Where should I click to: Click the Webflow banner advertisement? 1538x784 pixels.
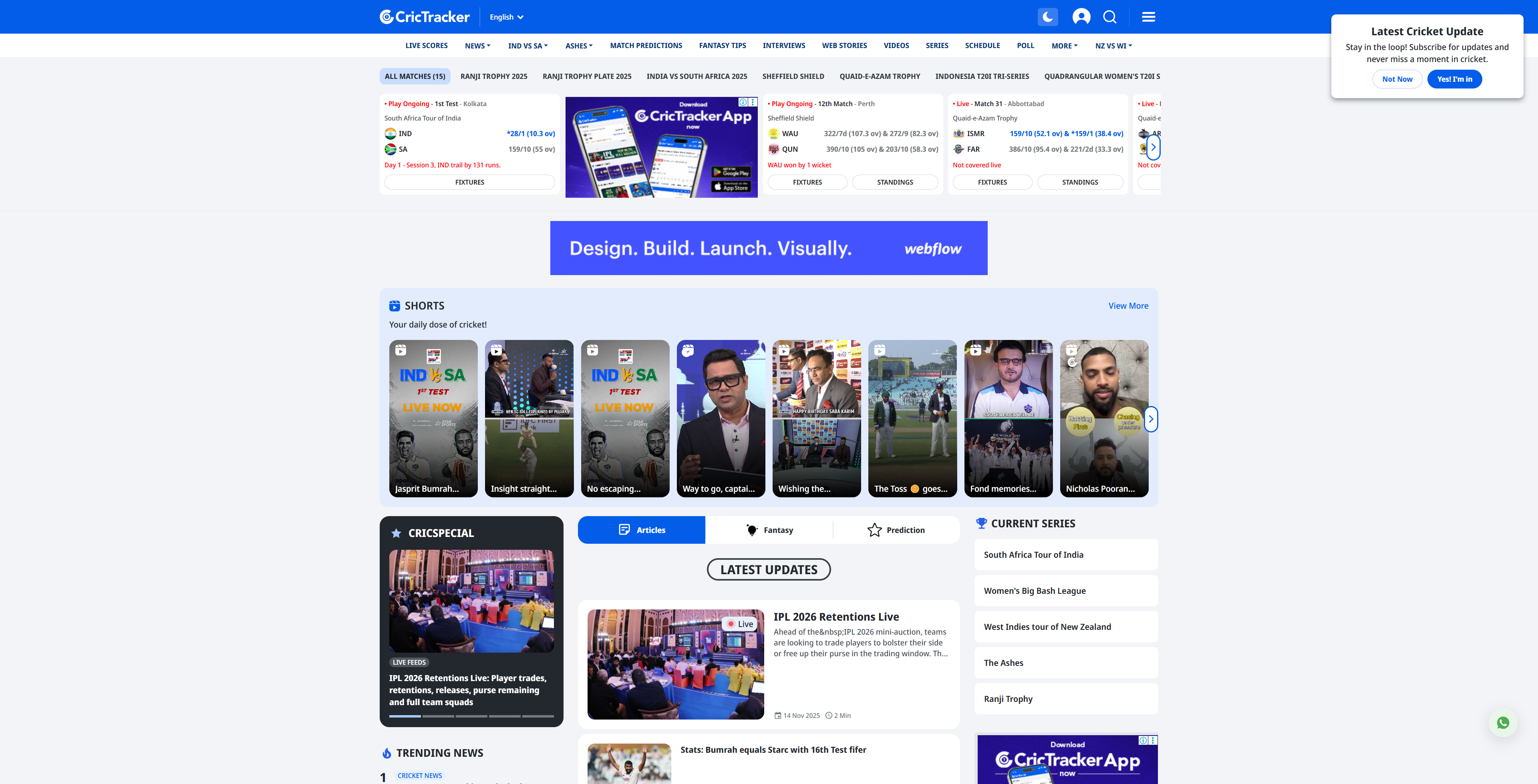coord(769,248)
